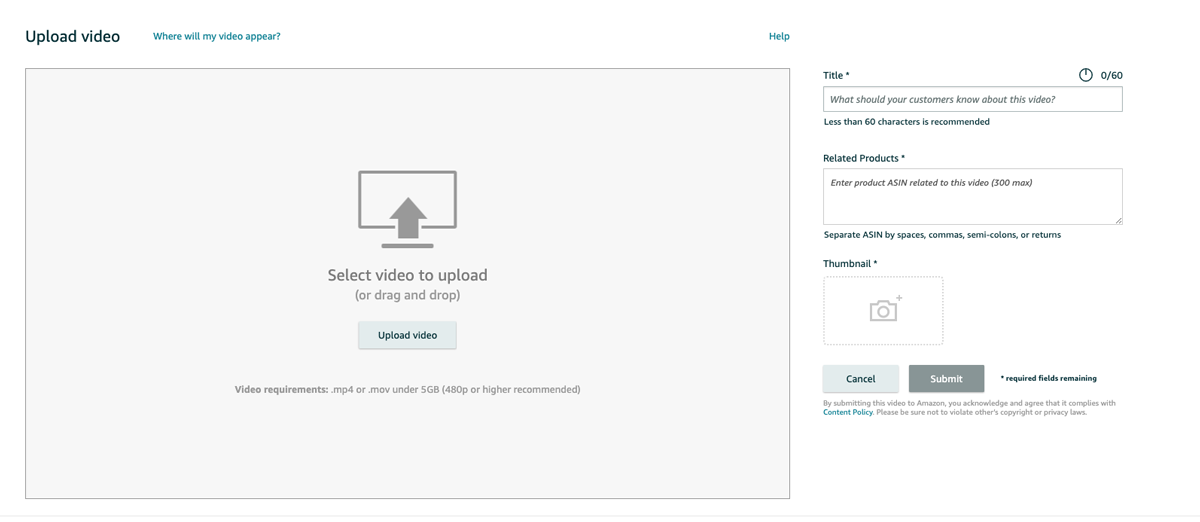Click the video requirements text line
Screen dimensions: 1200x522
click(407, 389)
